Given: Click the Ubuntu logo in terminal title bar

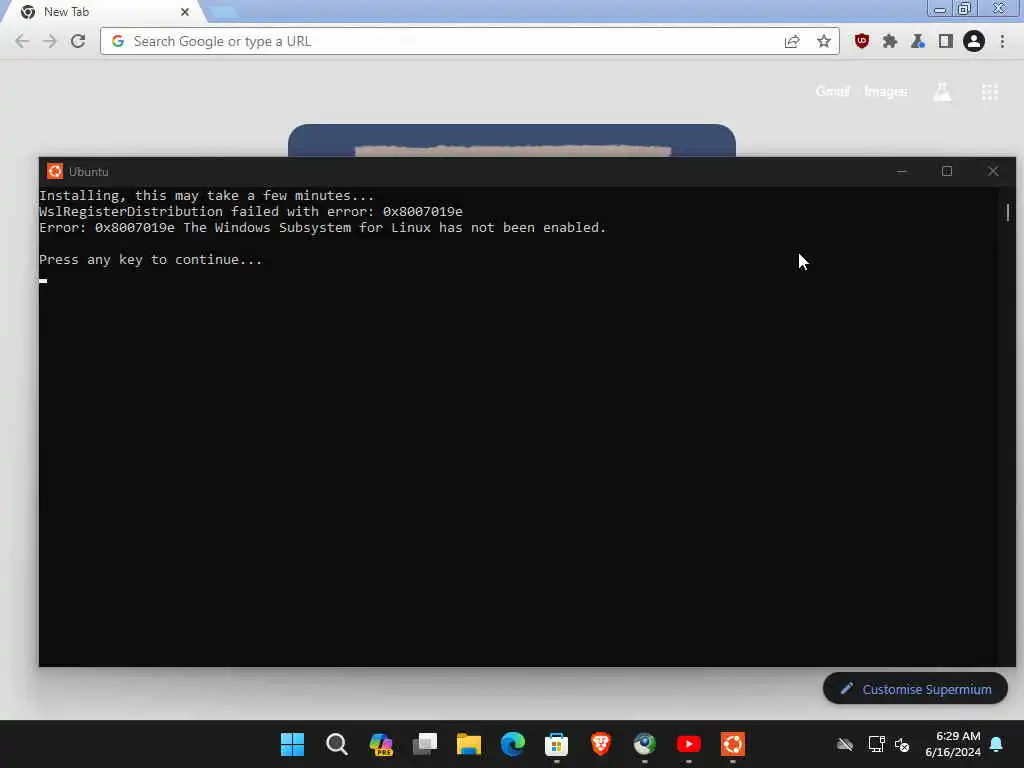Looking at the screenshot, I should [55, 171].
